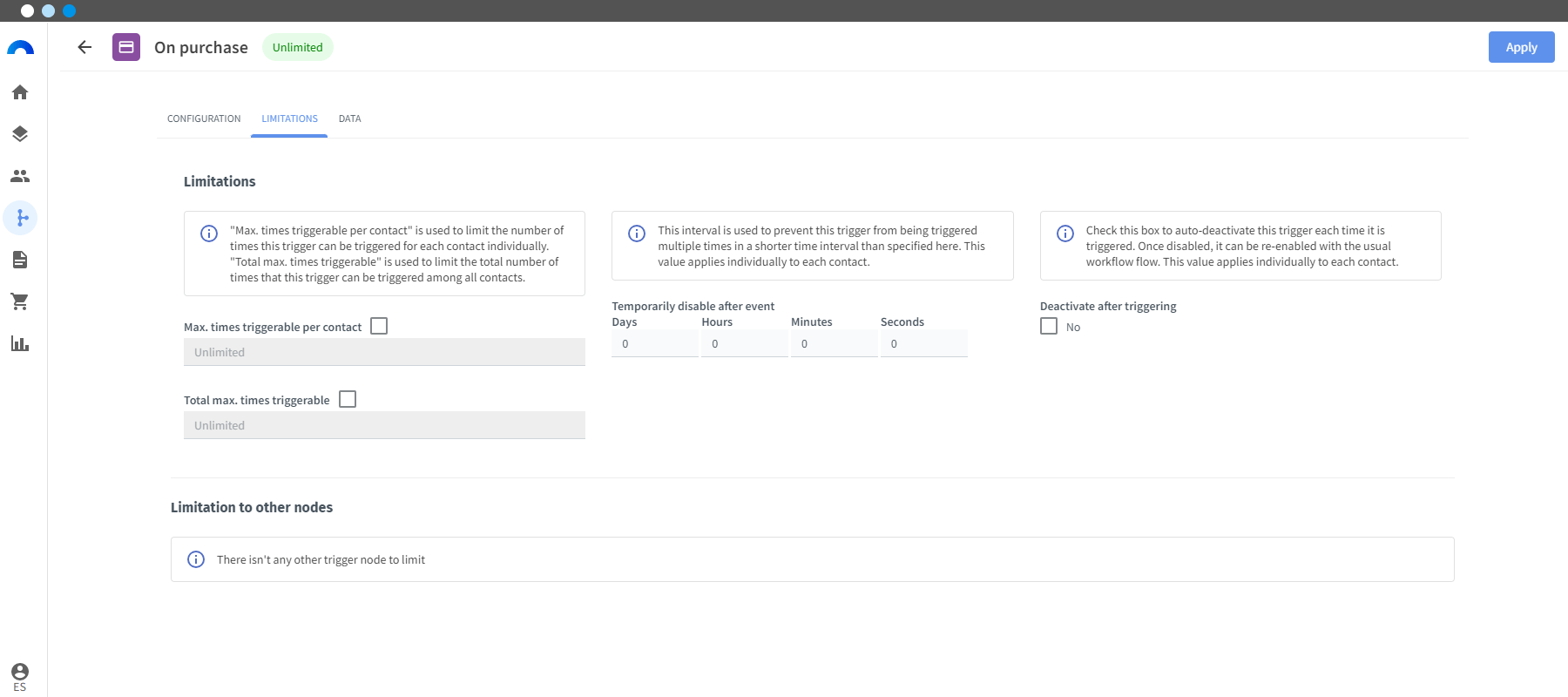This screenshot has height=697, width=1568.
Task: Click the purple On purchase card icon
Action: tap(126, 47)
